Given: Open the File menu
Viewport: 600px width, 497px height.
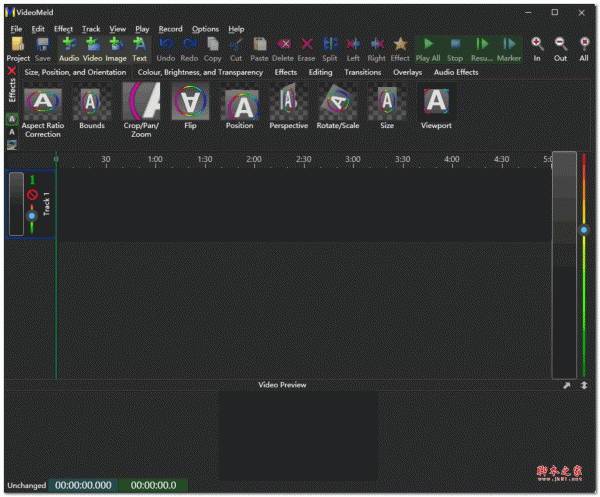Looking at the screenshot, I should [16, 29].
